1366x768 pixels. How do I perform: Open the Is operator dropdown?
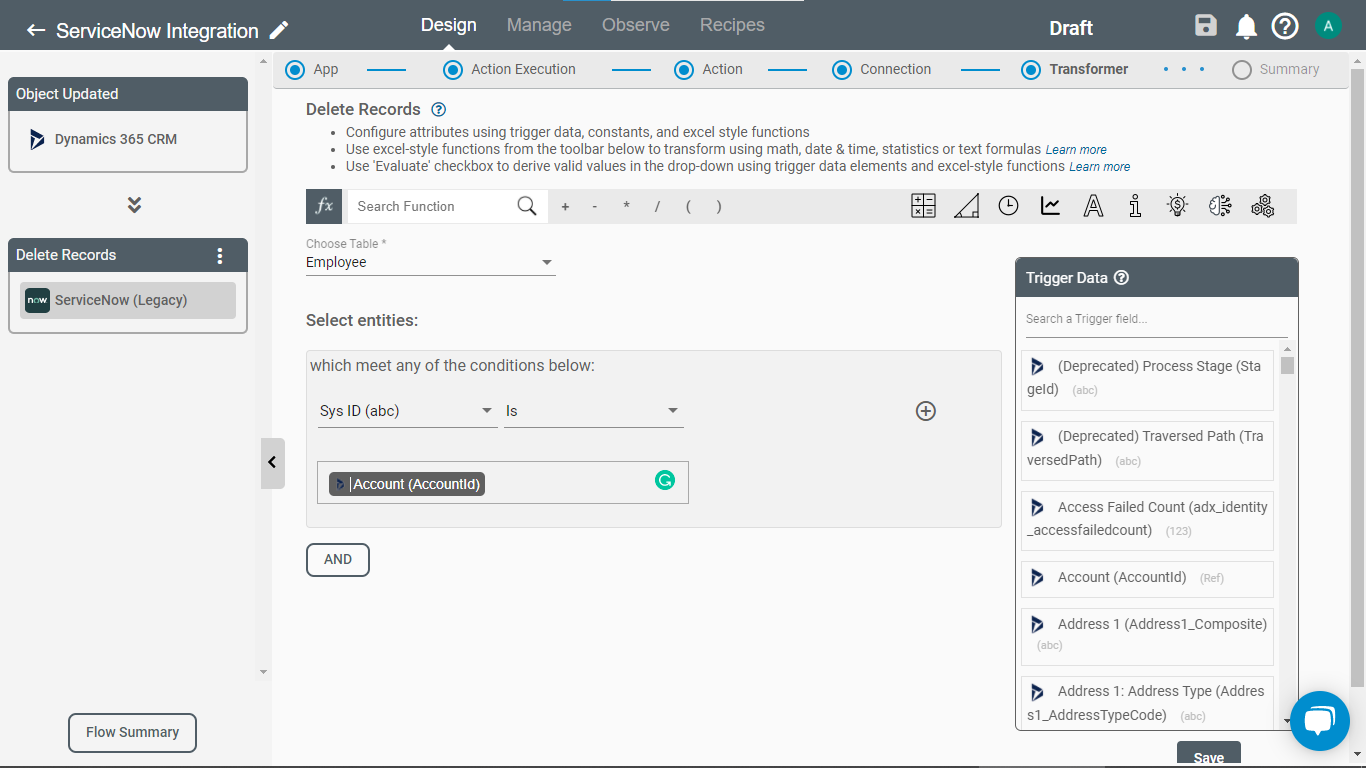[594, 411]
